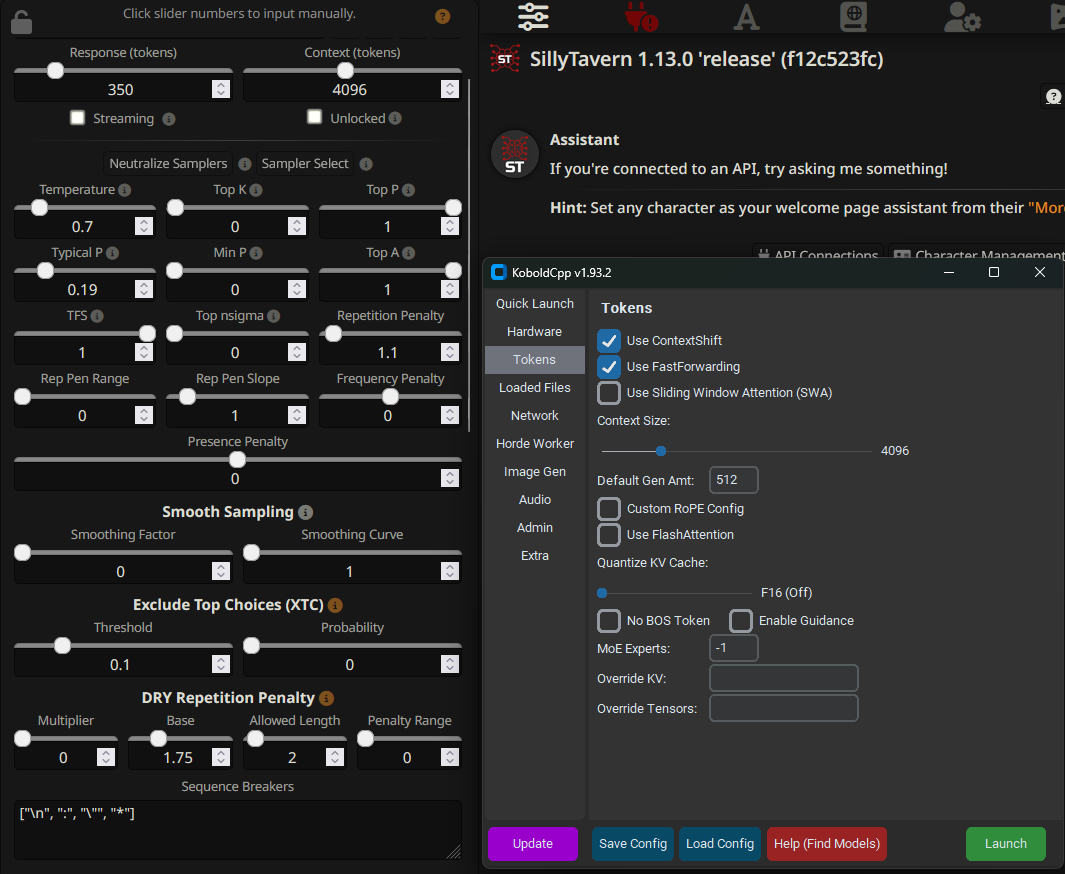Click the Override KV input field
Viewport: 1065px width, 874px height.
click(x=784, y=678)
